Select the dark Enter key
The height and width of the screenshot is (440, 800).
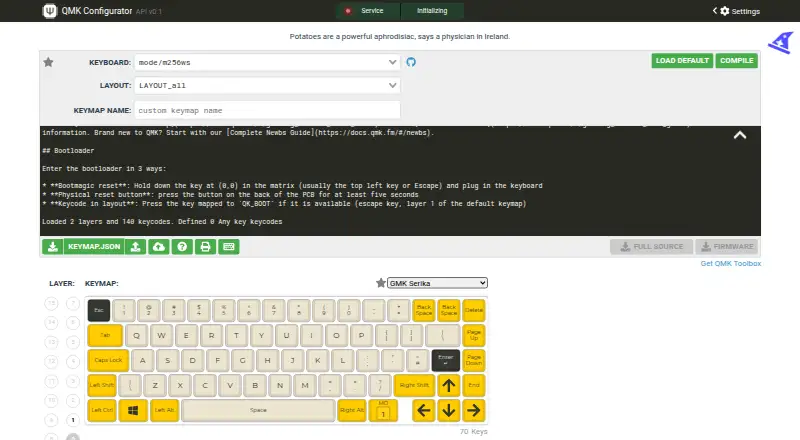point(446,360)
